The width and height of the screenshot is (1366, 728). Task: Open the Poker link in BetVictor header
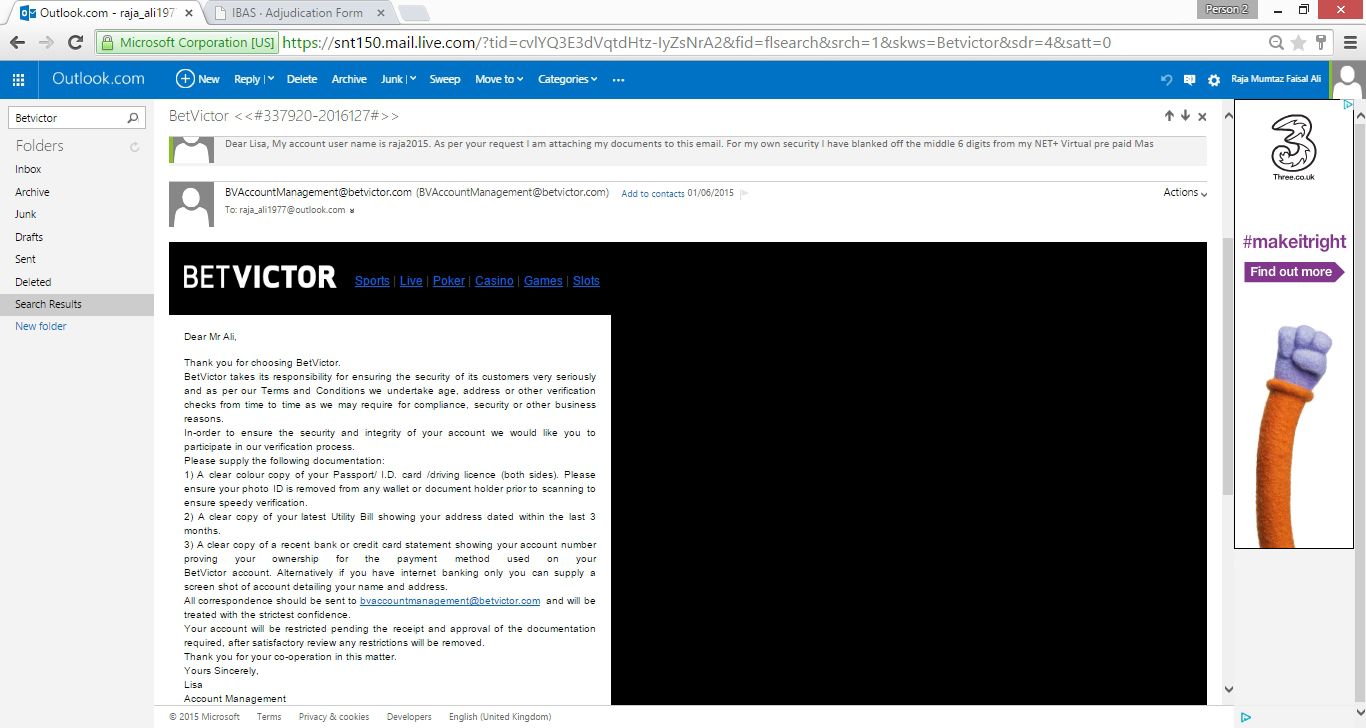449,281
